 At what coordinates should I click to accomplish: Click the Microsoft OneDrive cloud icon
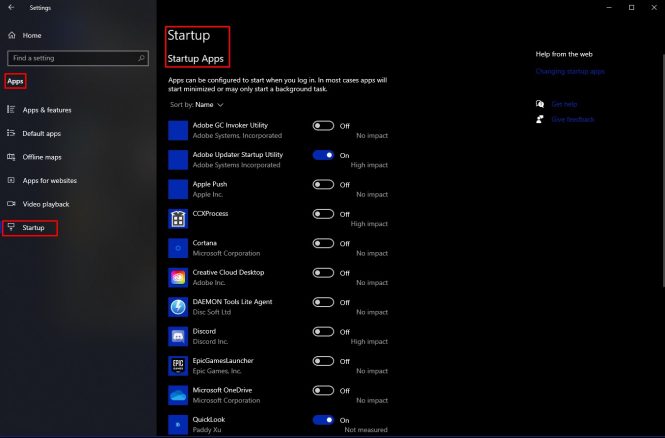pos(178,395)
